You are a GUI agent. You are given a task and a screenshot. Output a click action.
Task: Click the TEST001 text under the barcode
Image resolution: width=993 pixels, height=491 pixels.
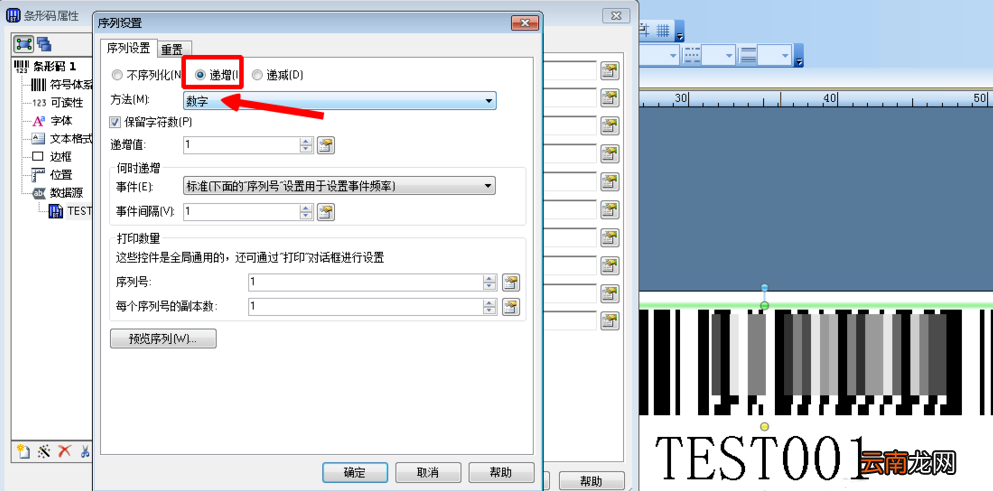(760, 459)
